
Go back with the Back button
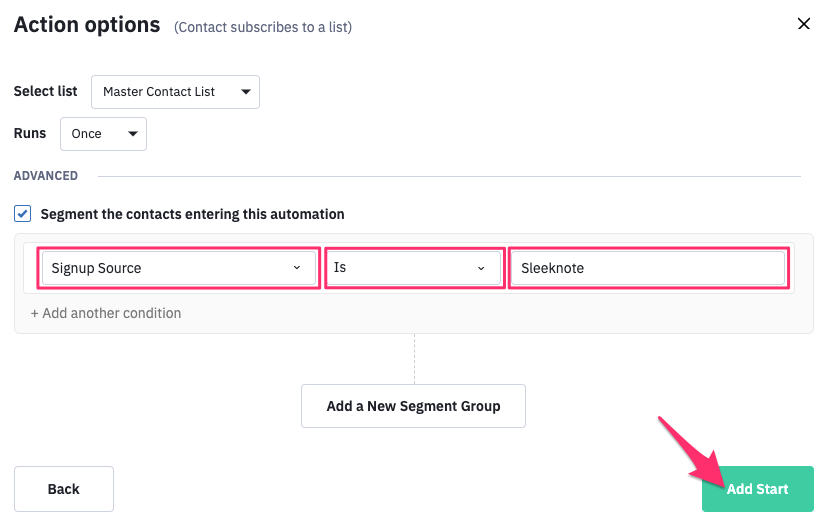[x=64, y=489]
